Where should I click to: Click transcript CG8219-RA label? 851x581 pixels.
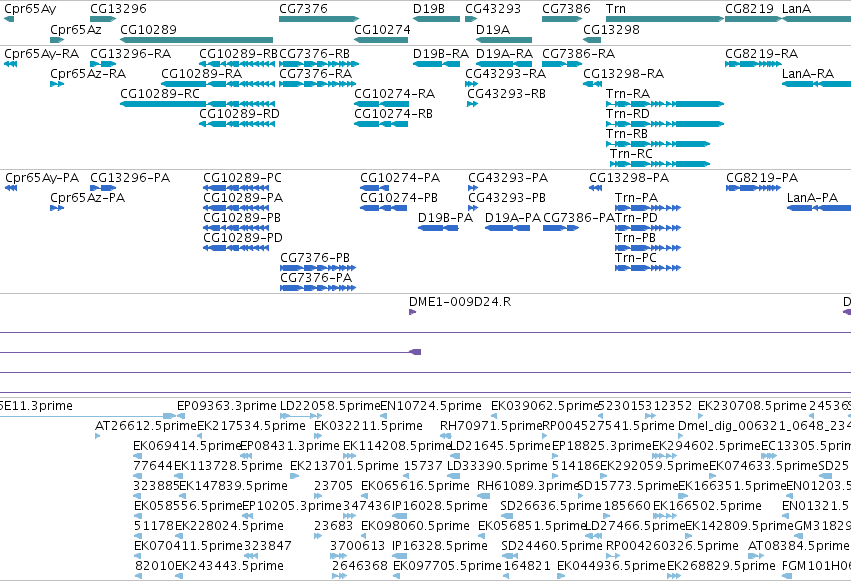761,54
